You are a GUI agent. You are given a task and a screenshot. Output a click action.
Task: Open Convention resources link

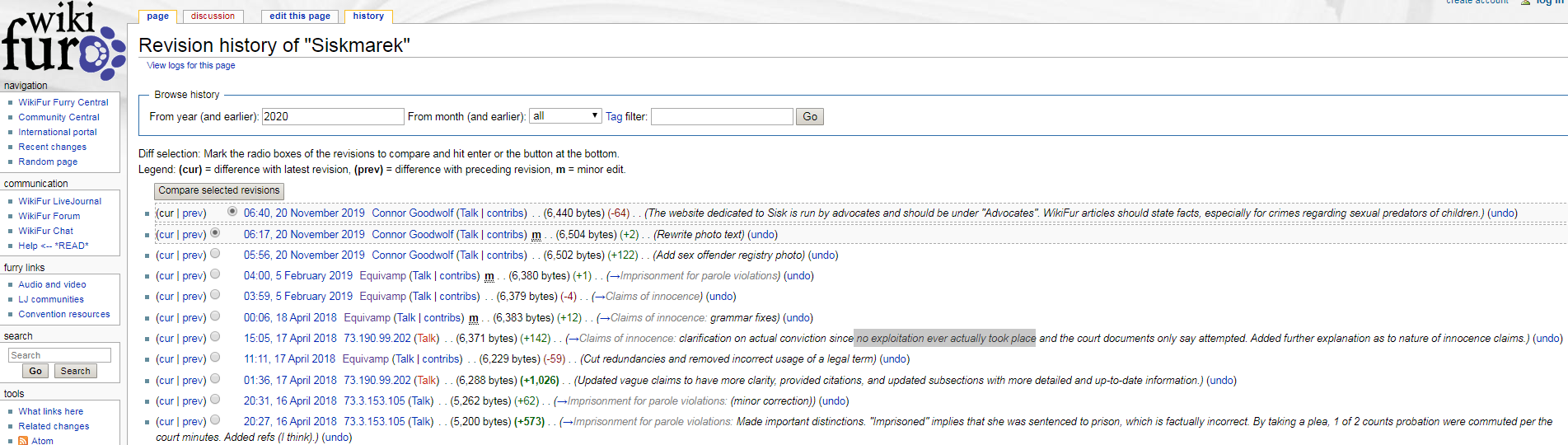click(x=64, y=314)
